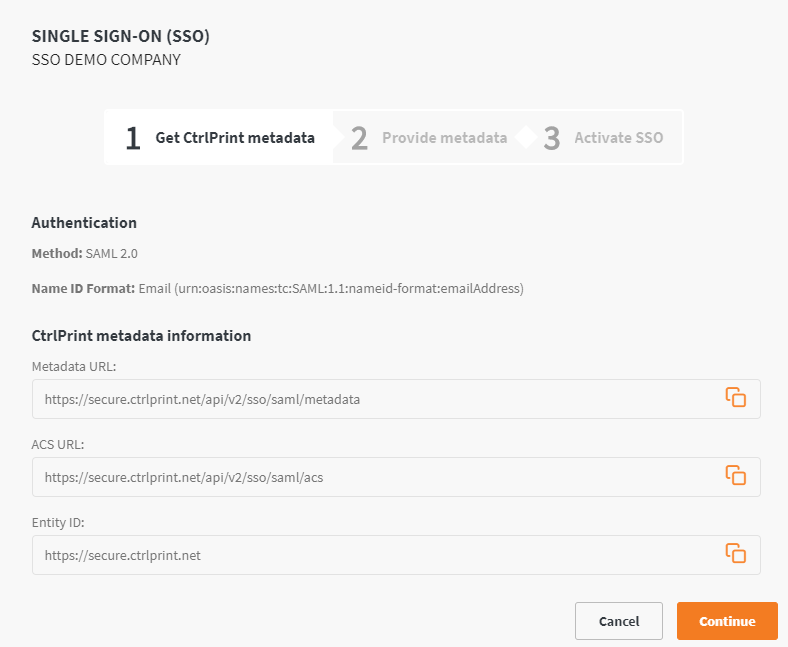Click the Continue button
The height and width of the screenshot is (647, 788).
coord(727,621)
